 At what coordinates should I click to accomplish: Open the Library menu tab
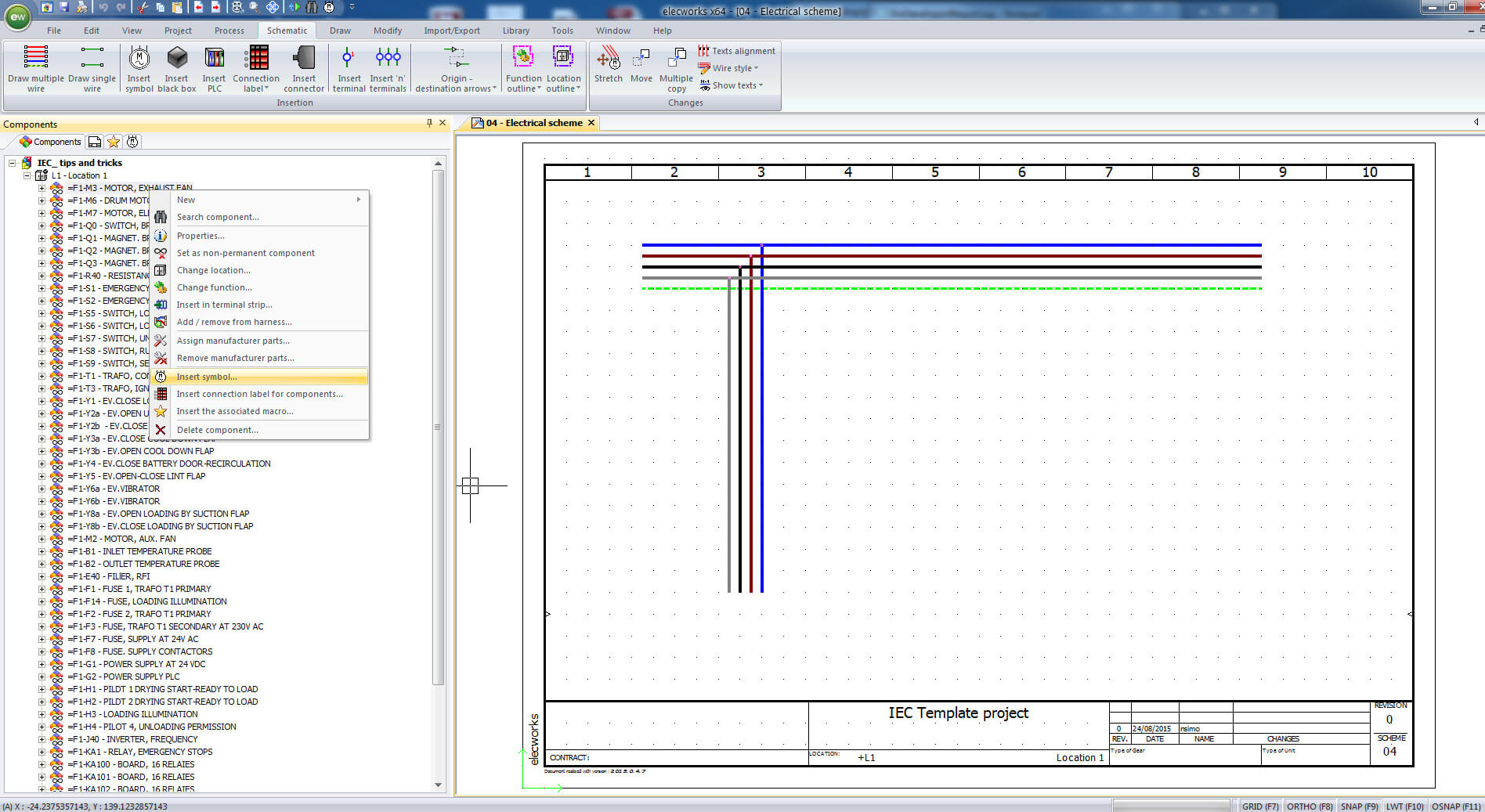pyautogui.click(x=515, y=31)
